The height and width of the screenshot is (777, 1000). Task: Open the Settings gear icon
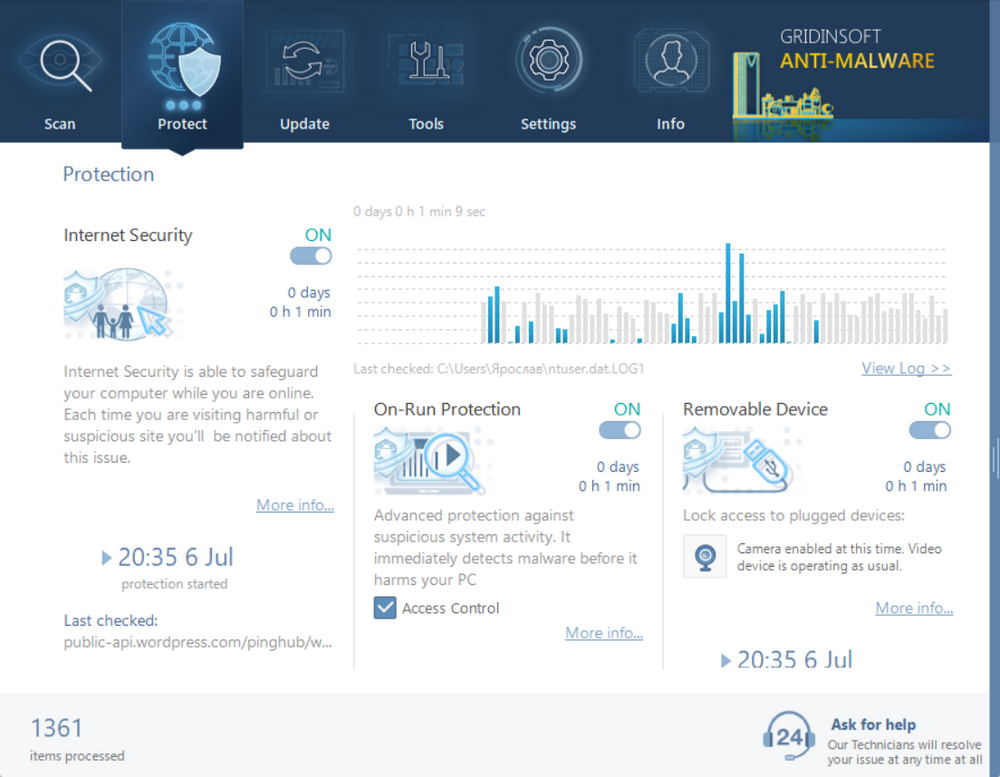(x=548, y=62)
